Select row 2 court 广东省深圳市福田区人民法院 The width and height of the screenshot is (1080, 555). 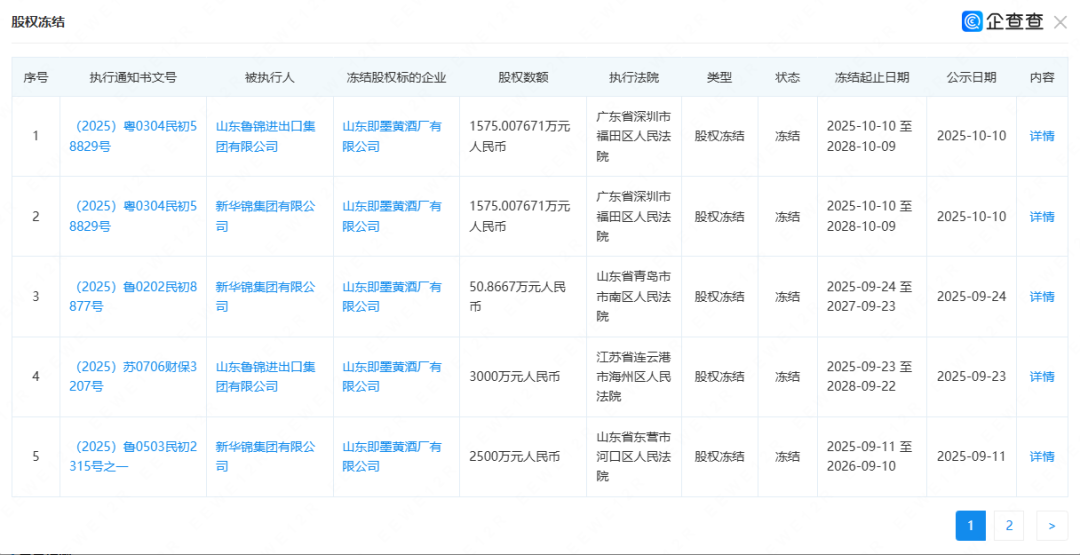(634, 216)
